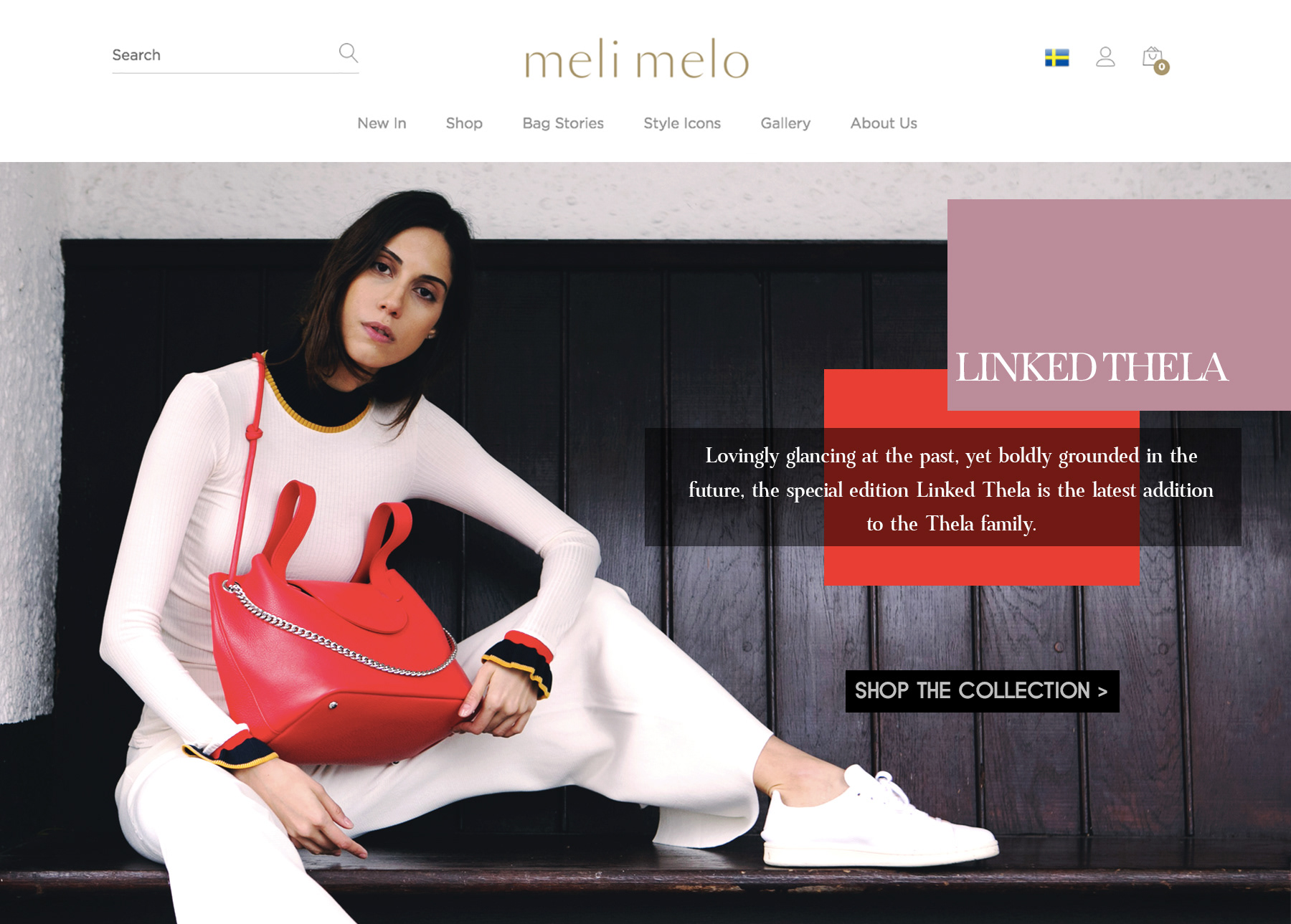Open the Swedish flag country selector

click(x=1056, y=57)
